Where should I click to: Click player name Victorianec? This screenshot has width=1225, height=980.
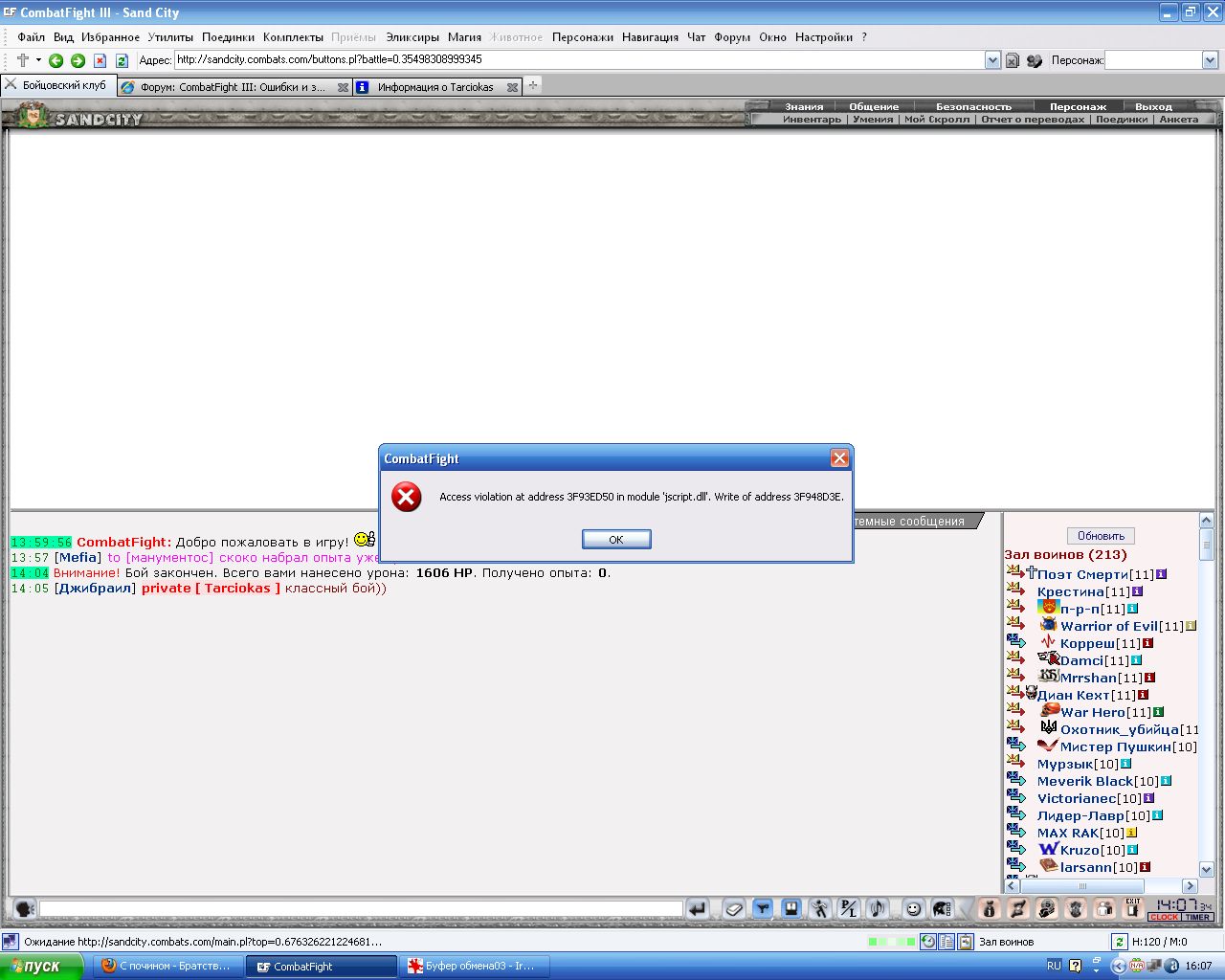click(x=1077, y=798)
